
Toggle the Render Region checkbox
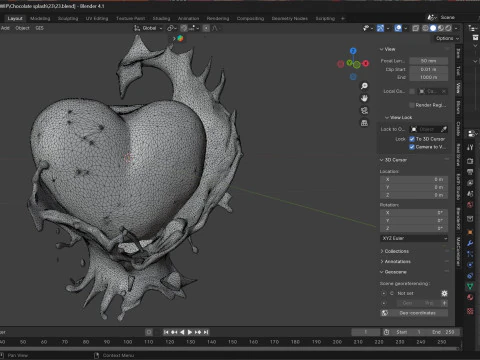click(412, 105)
